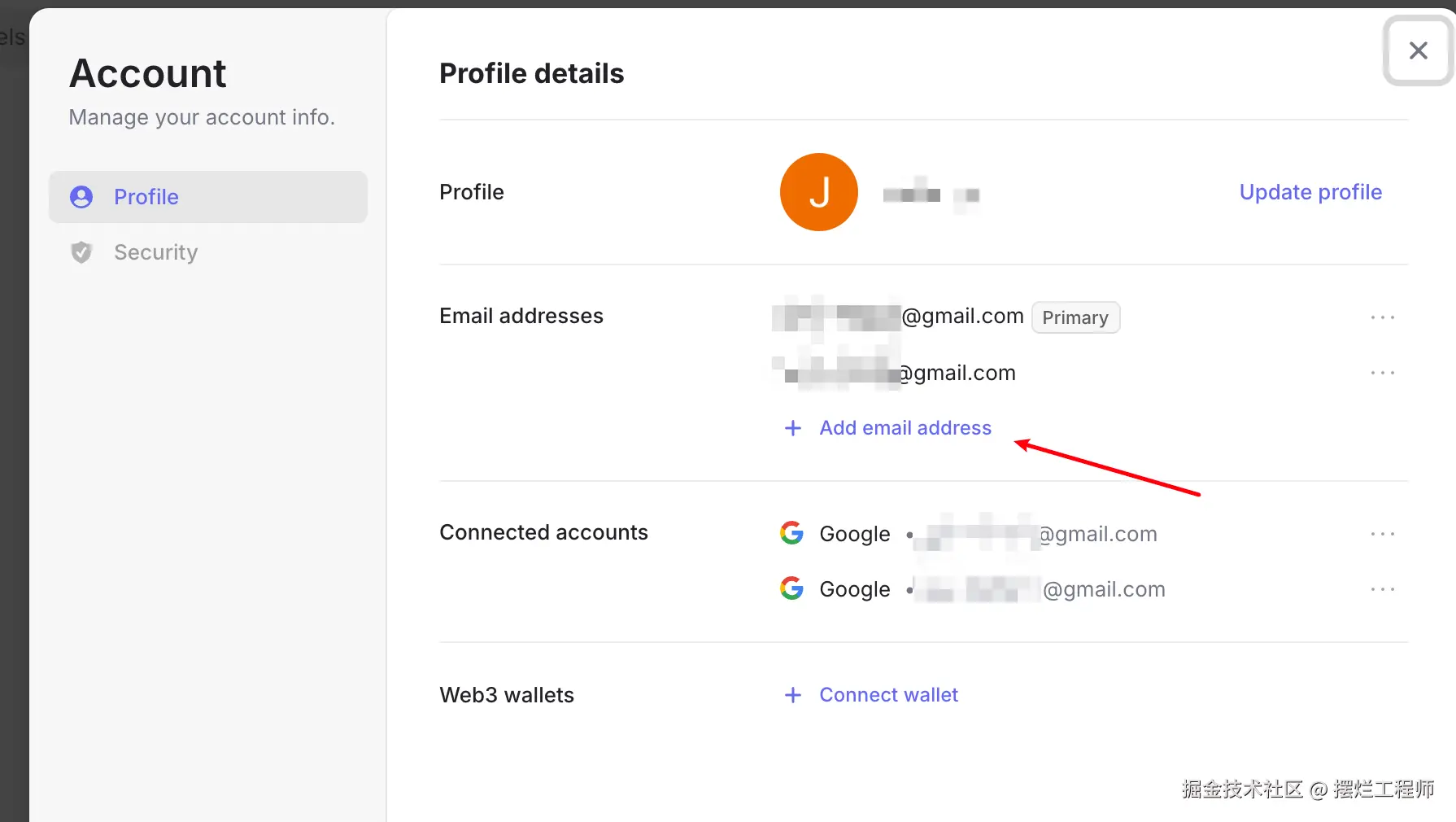The width and height of the screenshot is (1456, 822).
Task: Click the first Google logo icon
Action: [791, 533]
